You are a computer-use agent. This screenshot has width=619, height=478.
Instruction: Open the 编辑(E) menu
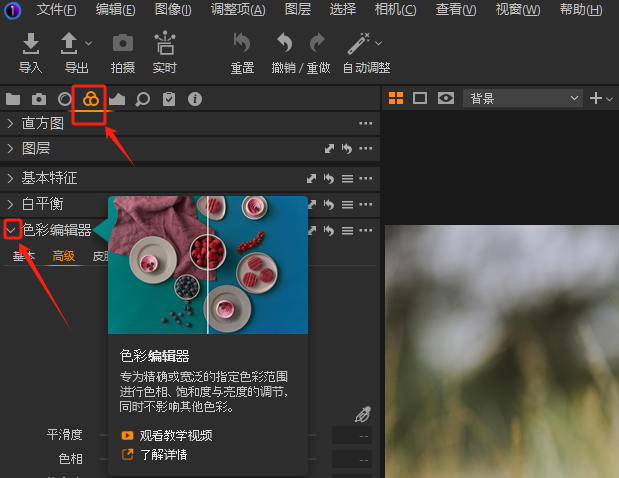pos(115,9)
